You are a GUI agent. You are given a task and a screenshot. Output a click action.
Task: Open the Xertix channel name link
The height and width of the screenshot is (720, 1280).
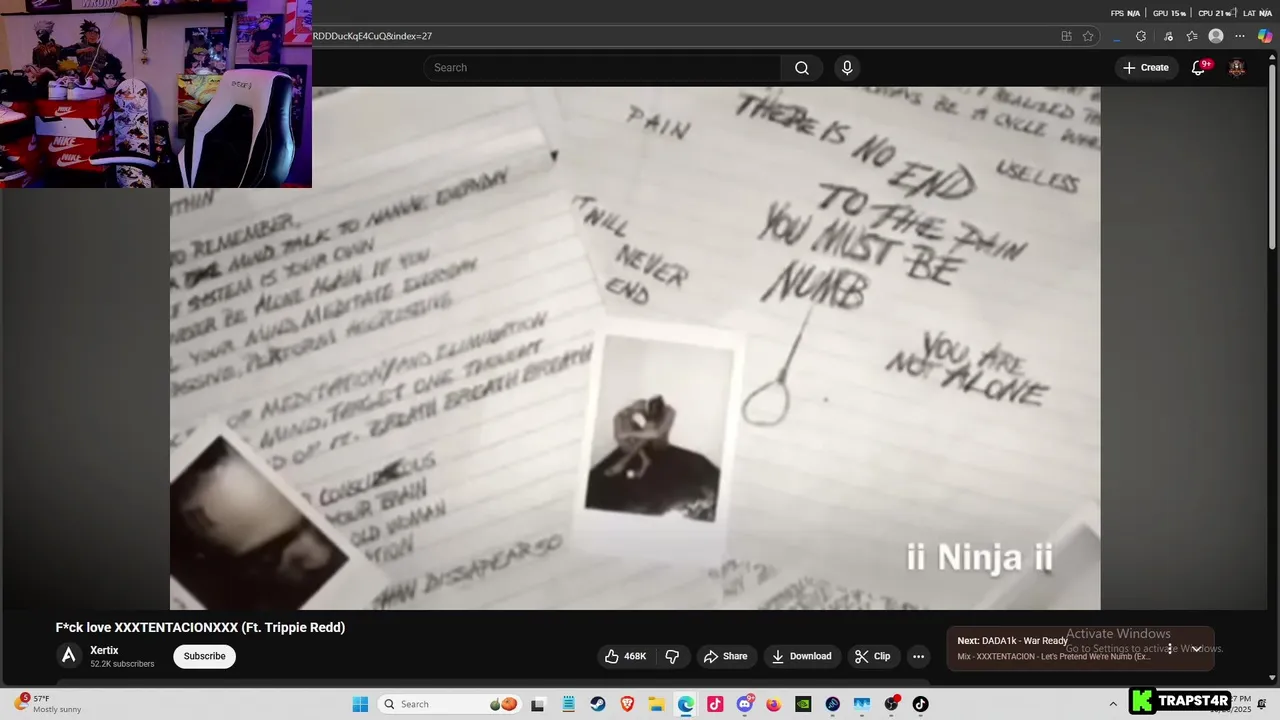(x=104, y=650)
